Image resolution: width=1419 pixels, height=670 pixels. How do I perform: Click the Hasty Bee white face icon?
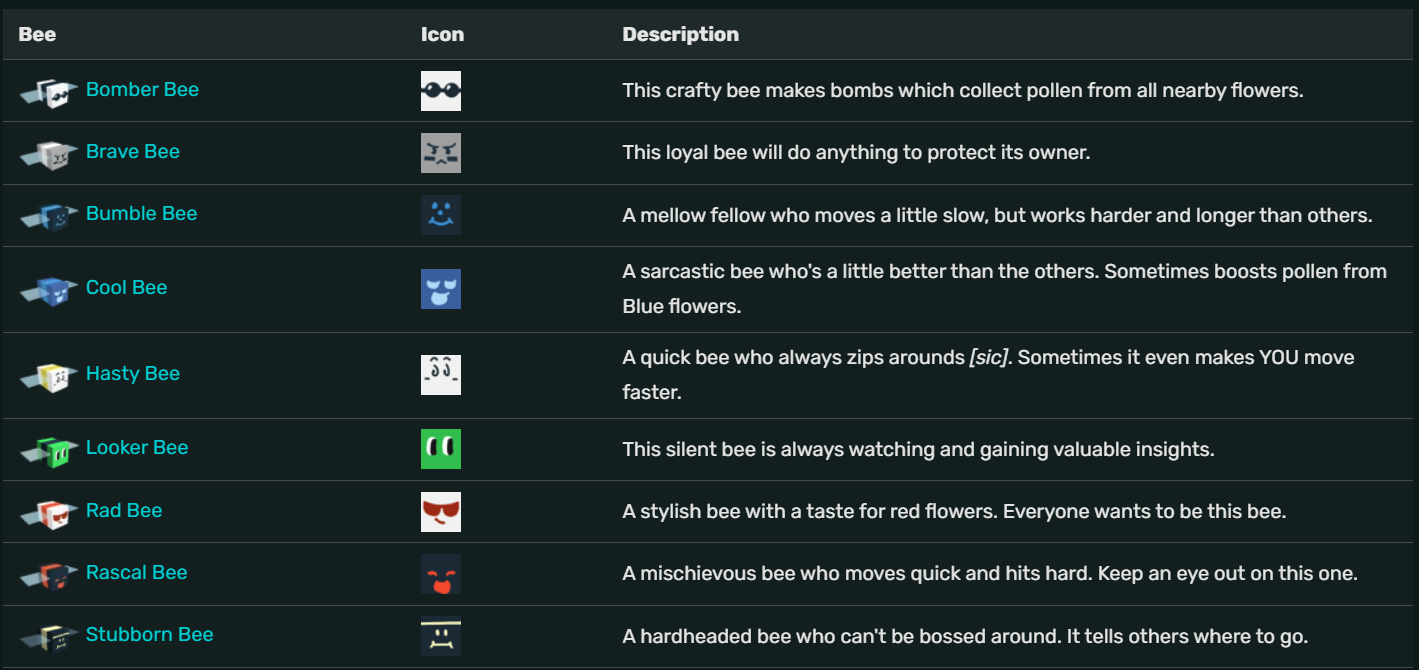point(441,374)
